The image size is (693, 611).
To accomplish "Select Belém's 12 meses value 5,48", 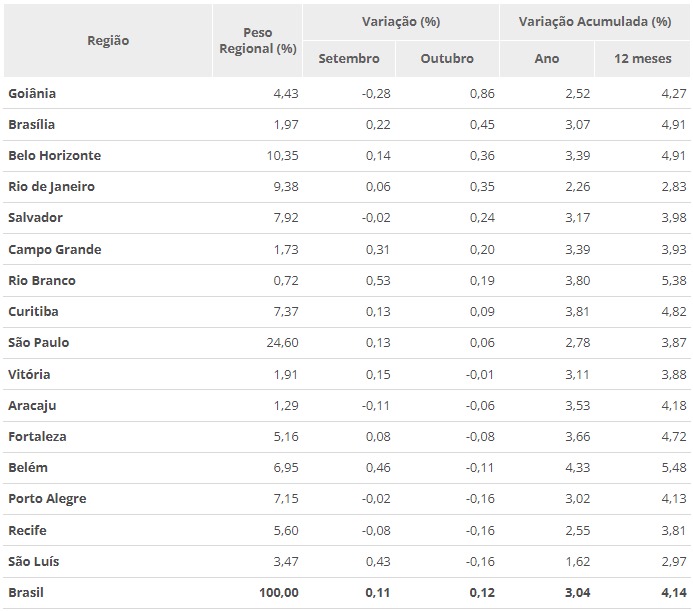I will (674, 468).
